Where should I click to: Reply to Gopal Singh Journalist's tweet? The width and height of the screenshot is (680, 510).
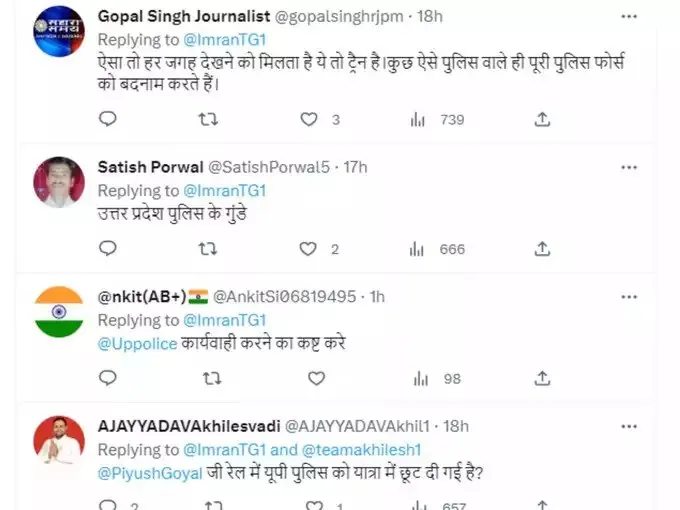click(108, 119)
